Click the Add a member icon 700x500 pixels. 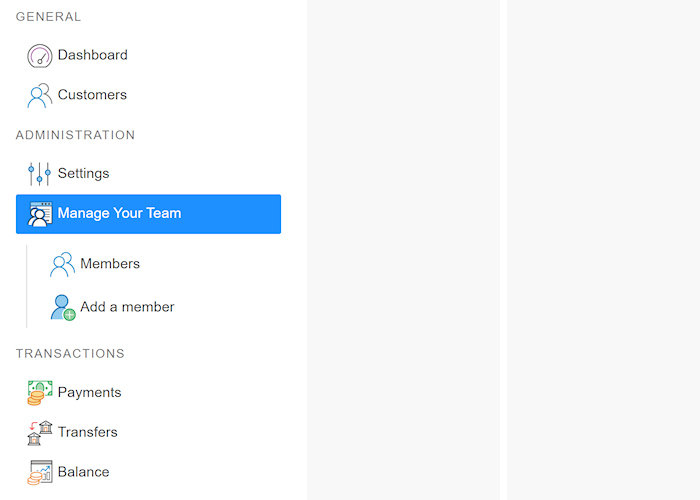62,308
